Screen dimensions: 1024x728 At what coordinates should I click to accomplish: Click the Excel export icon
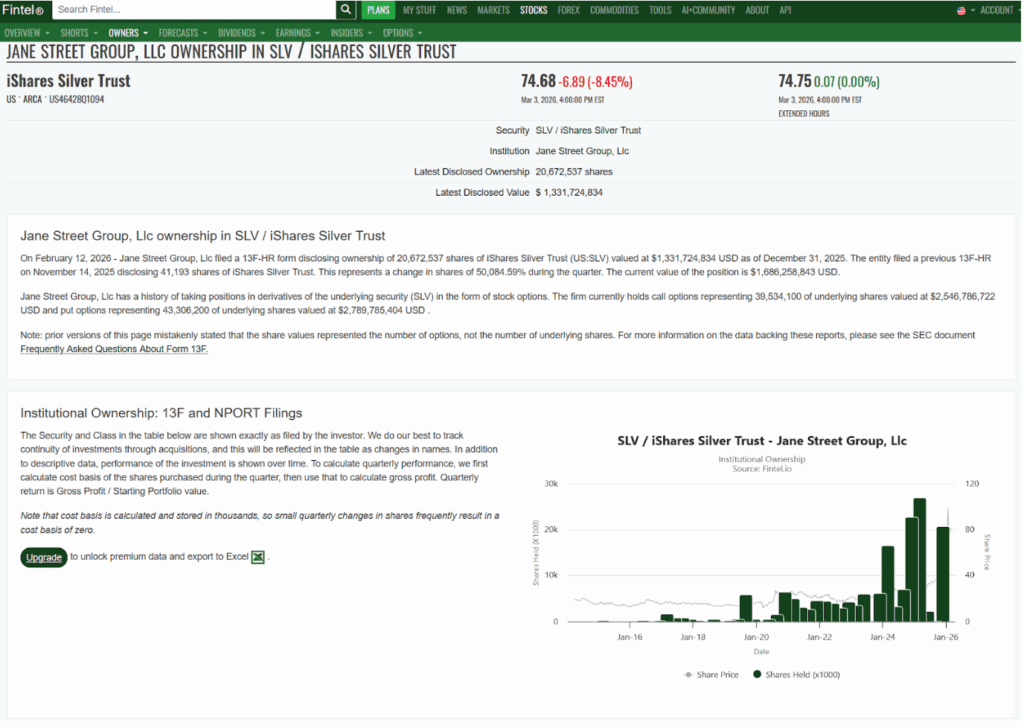(258, 557)
